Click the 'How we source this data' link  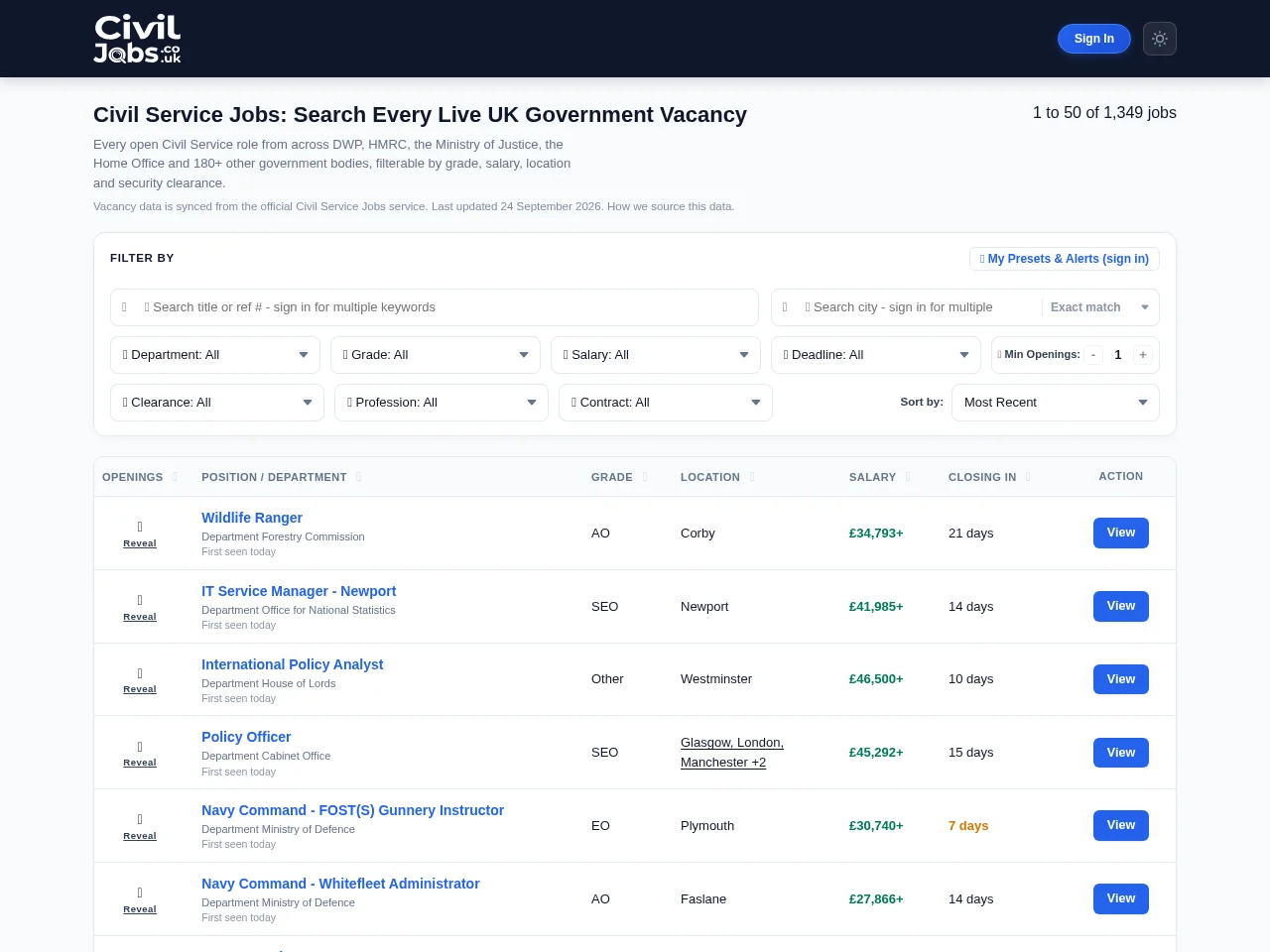(x=671, y=206)
